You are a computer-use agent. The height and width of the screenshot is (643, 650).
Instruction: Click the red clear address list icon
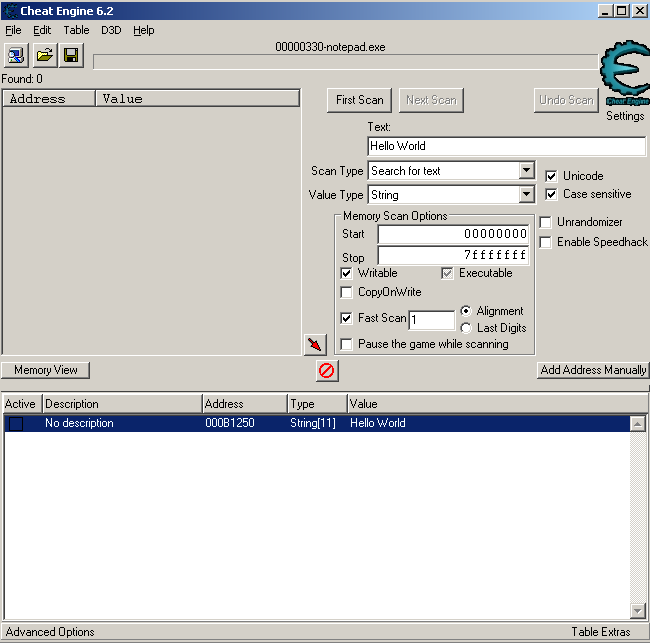pos(327,371)
